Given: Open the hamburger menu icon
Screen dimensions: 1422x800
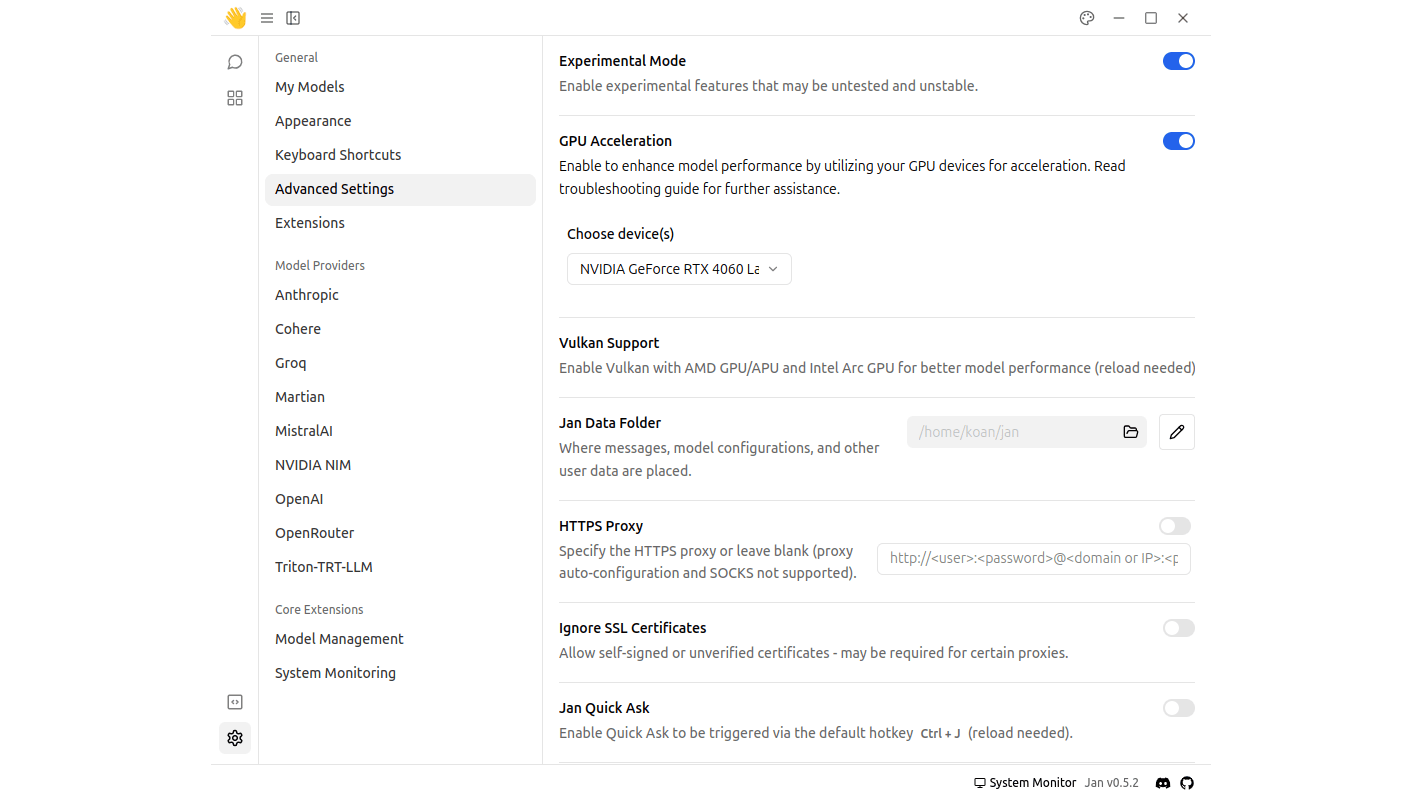Looking at the screenshot, I should click(267, 18).
